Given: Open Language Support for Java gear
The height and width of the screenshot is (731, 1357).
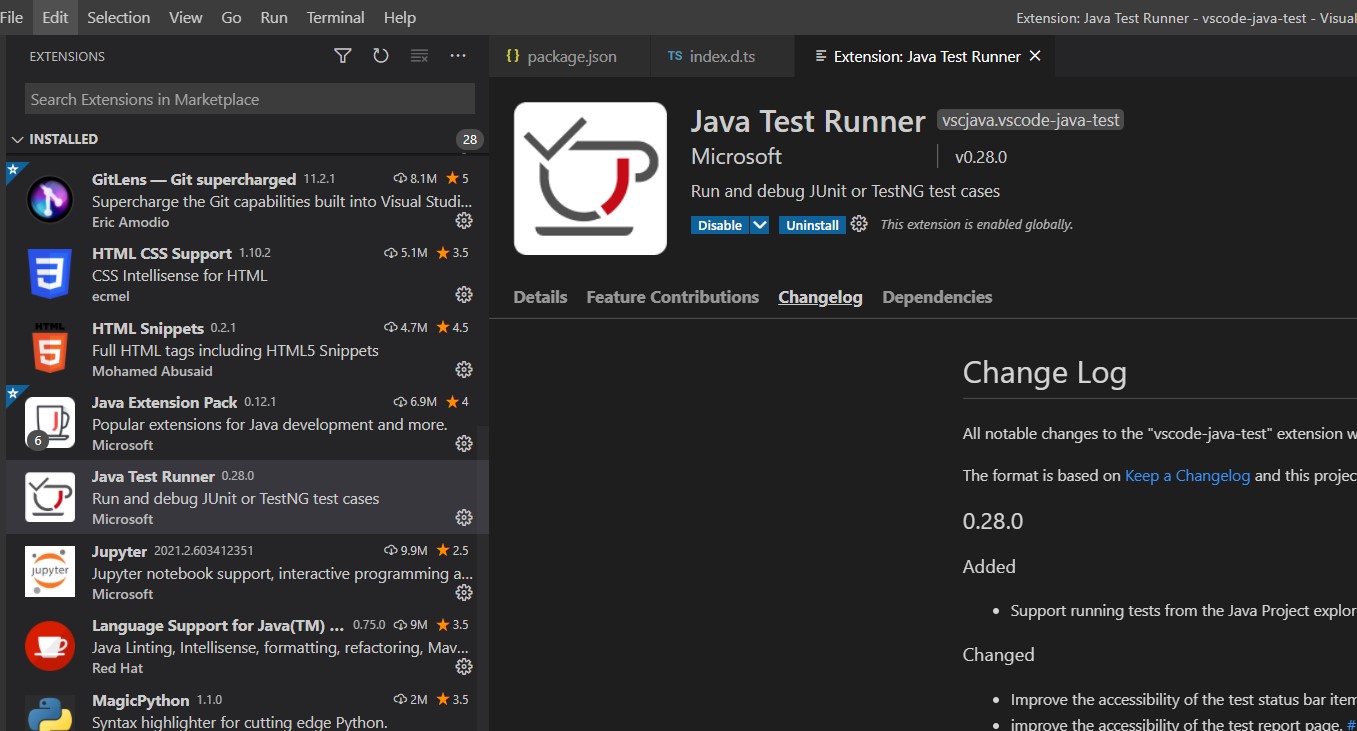Looking at the screenshot, I should pyautogui.click(x=464, y=667).
